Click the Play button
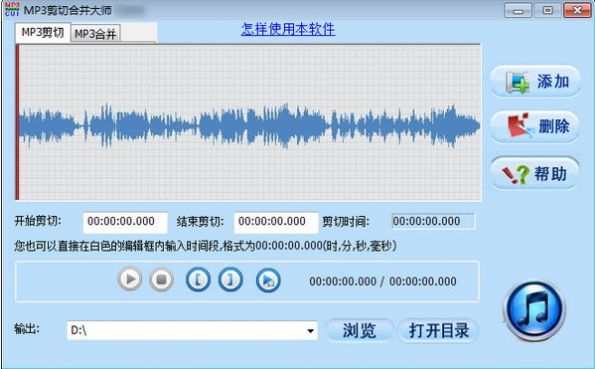Viewport: 595px width, 369px height. click(x=130, y=279)
